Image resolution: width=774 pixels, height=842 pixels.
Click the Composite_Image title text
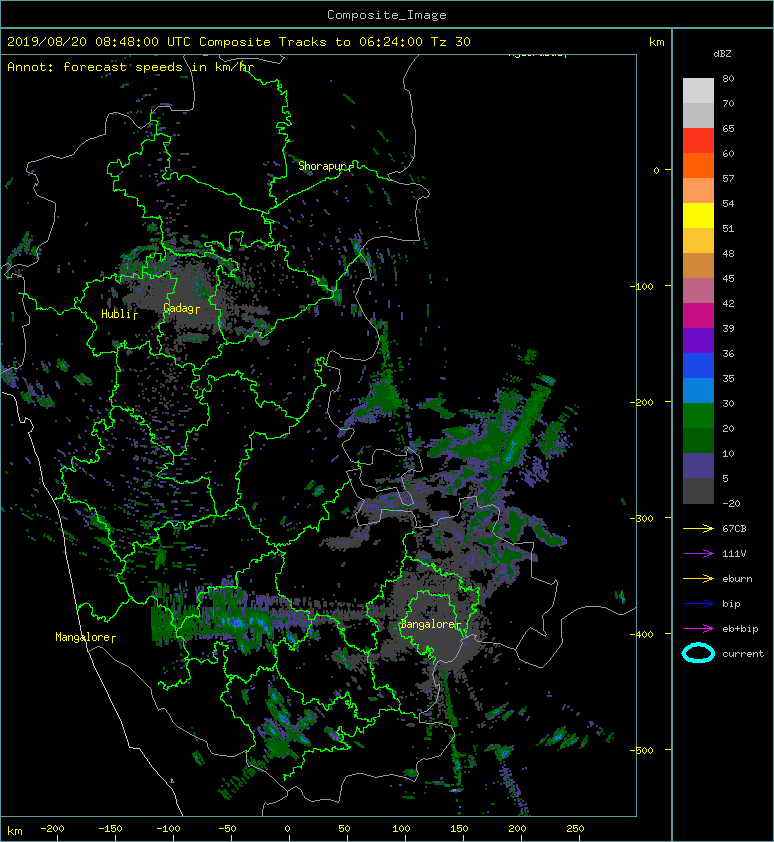point(387,15)
